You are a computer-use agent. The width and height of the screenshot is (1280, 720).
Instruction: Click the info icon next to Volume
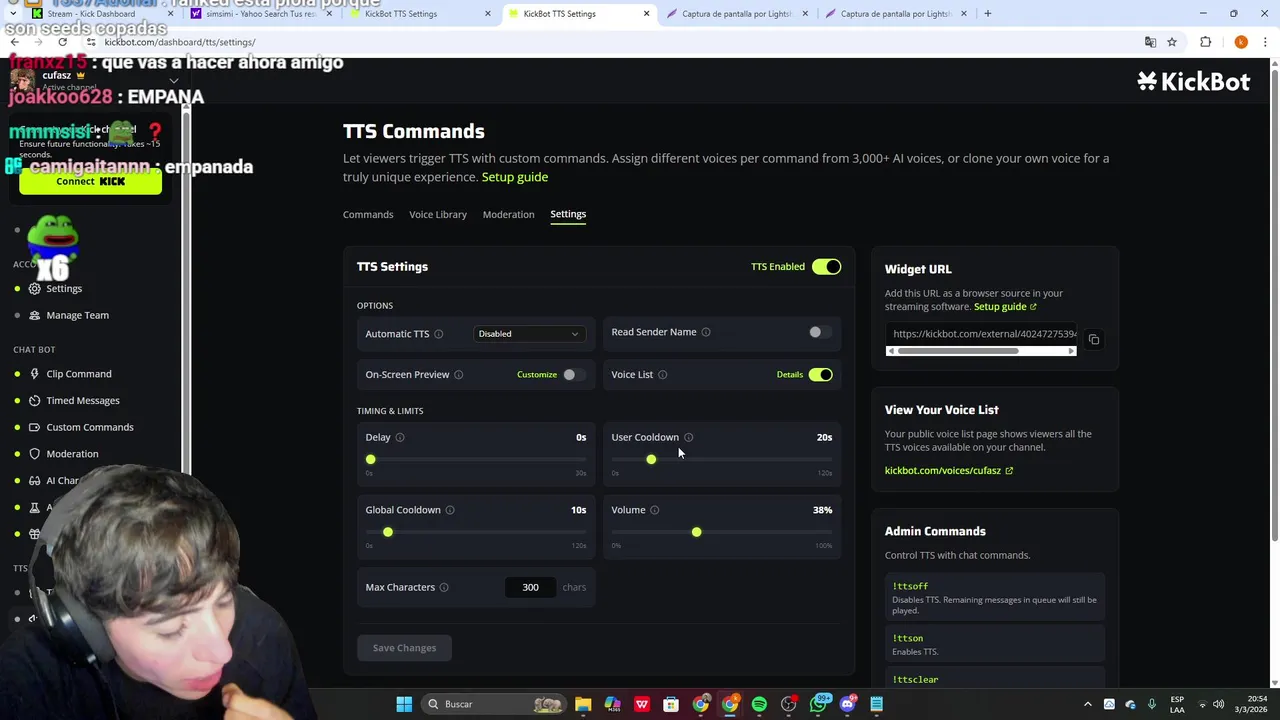pyautogui.click(x=655, y=510)
